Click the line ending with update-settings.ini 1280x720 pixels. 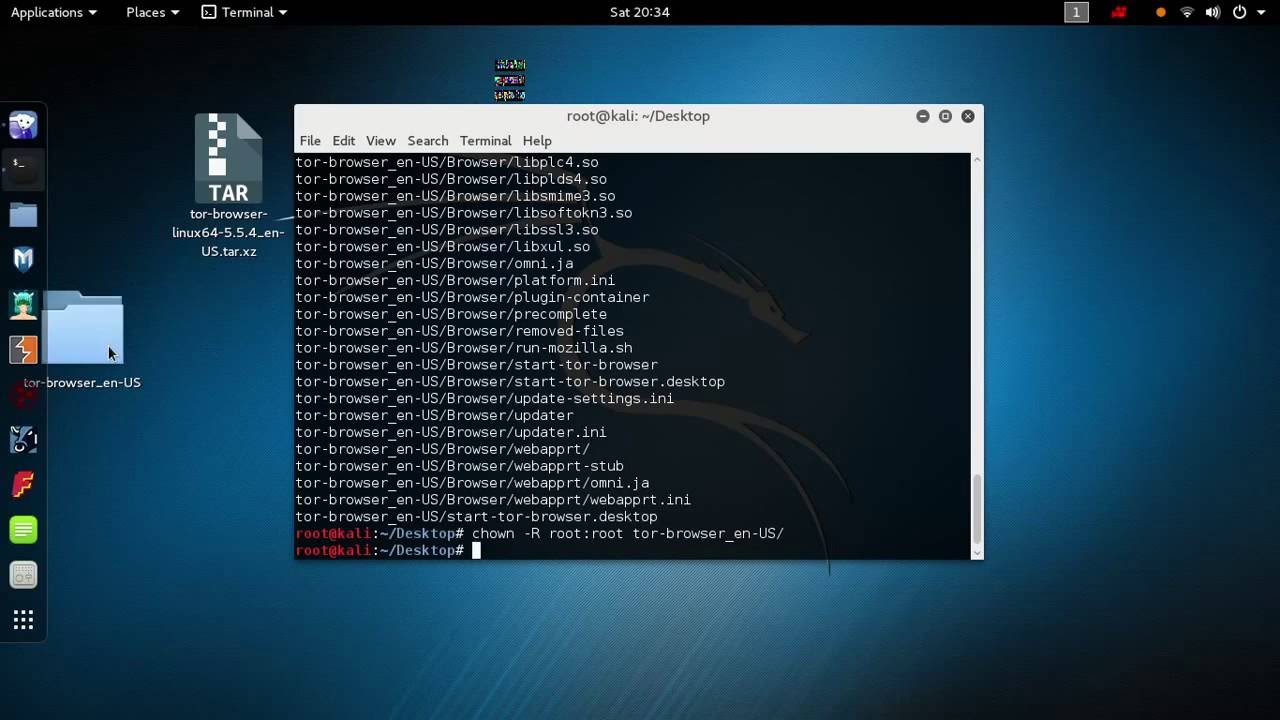pos(485,399)
